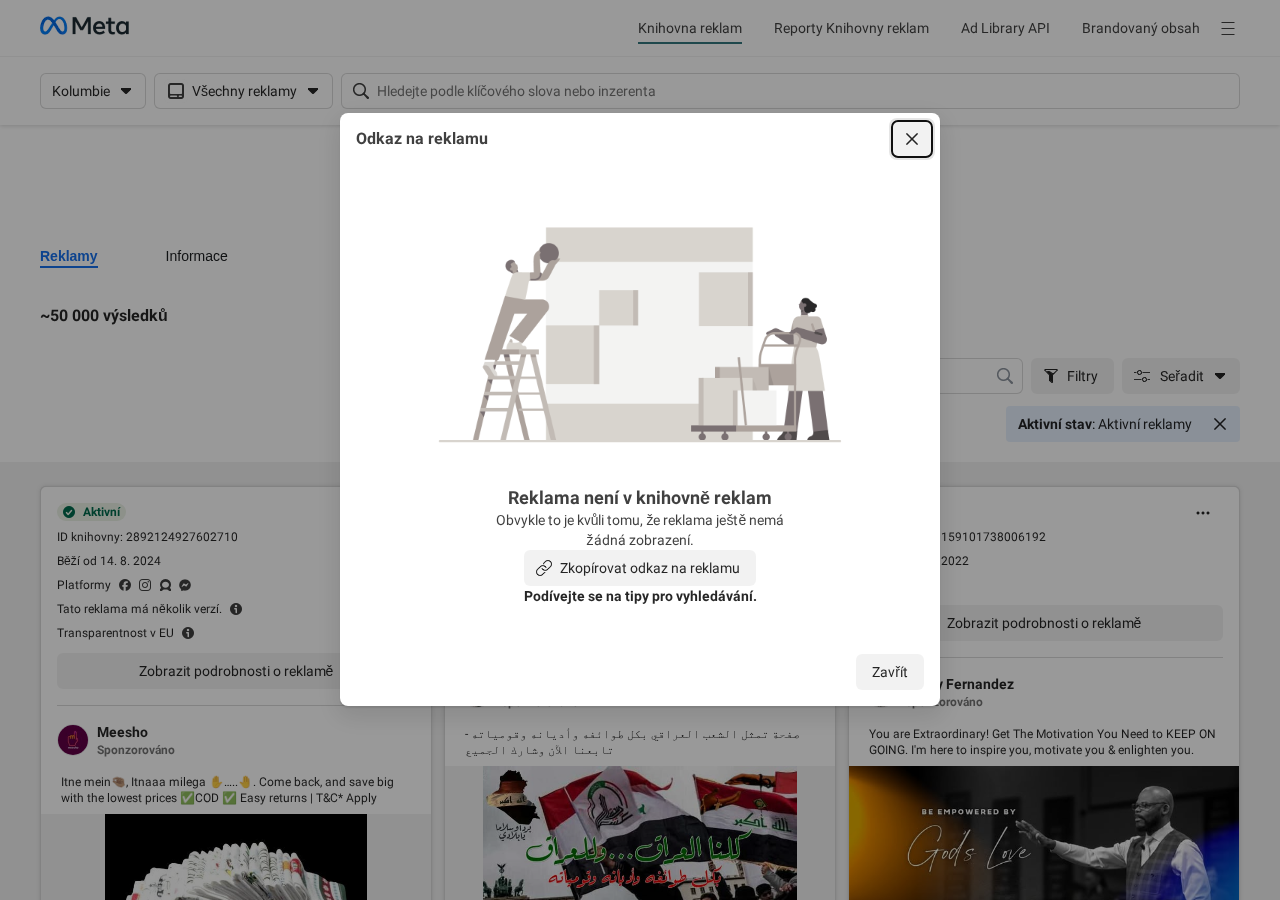Click info icon next to několik verzí
Image resolution: width=1280 pixels, height=900 pixels.
coord(236,609)
